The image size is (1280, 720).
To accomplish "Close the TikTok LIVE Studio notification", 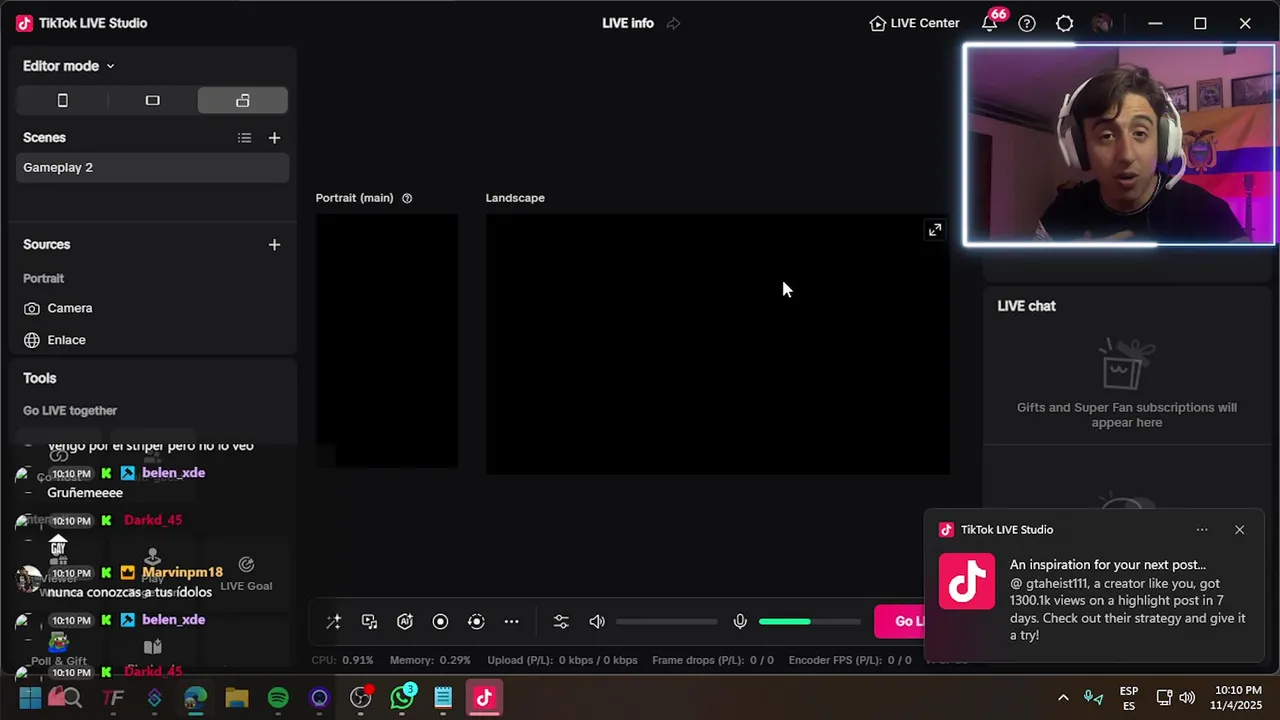I will click(x=1239, y=530).
